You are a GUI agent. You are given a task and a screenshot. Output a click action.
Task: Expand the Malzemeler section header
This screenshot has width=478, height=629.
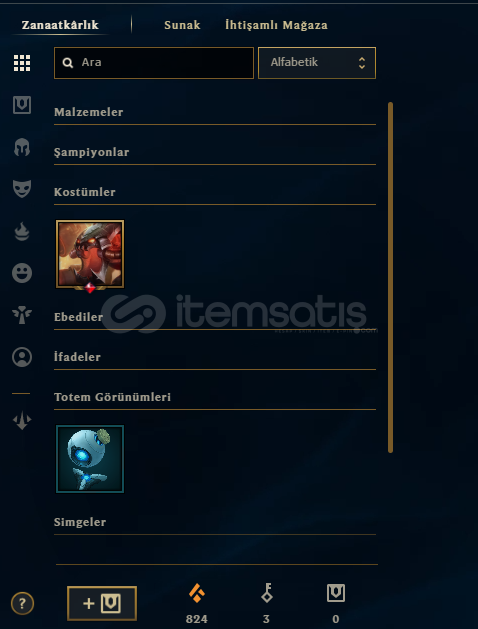[215, 112]
